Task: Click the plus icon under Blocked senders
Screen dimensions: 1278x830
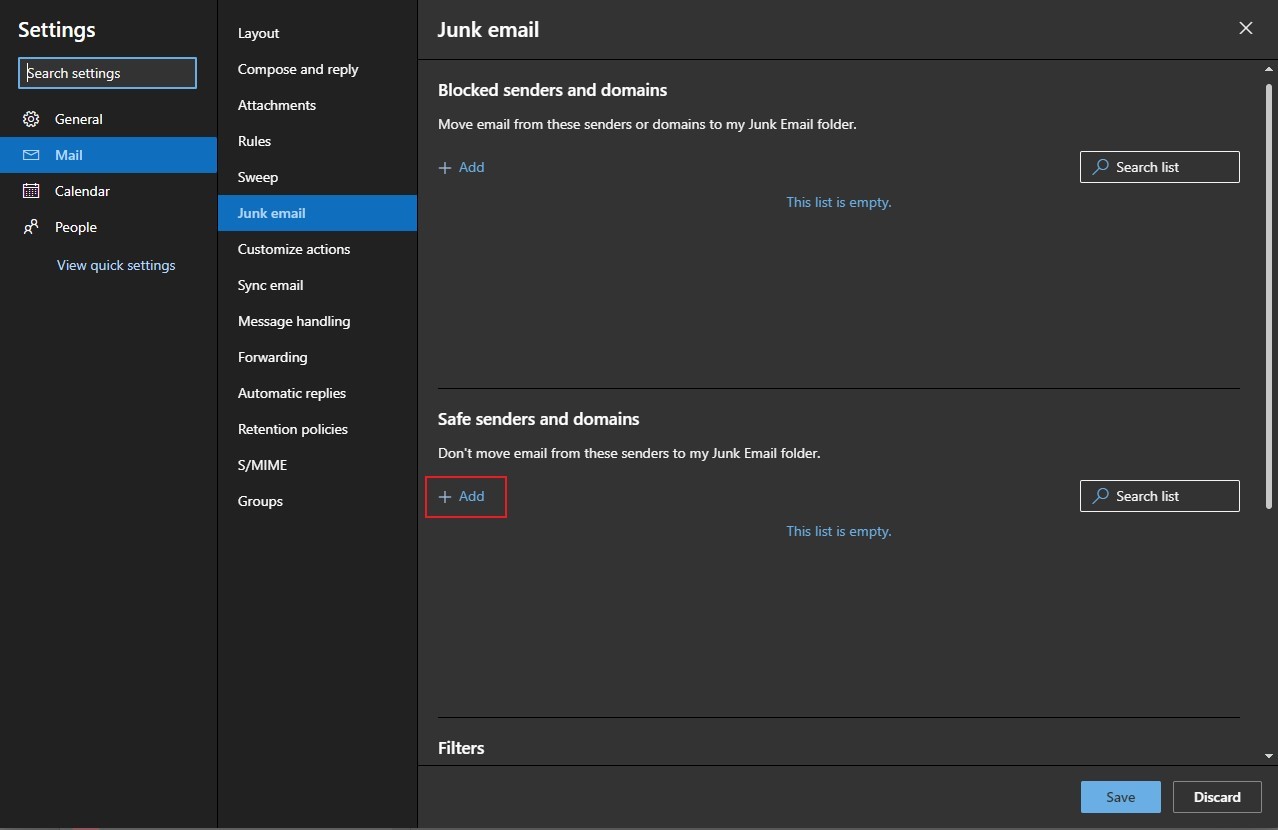Action: click(445, 168)
